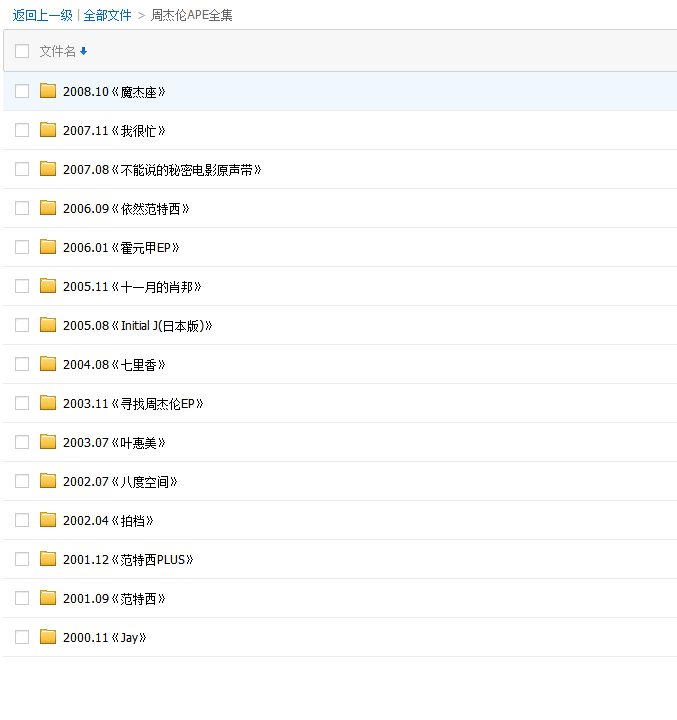Check the box for 2000.11《Jay》
This screenshot has height=720, width=677.
(22, 637)
